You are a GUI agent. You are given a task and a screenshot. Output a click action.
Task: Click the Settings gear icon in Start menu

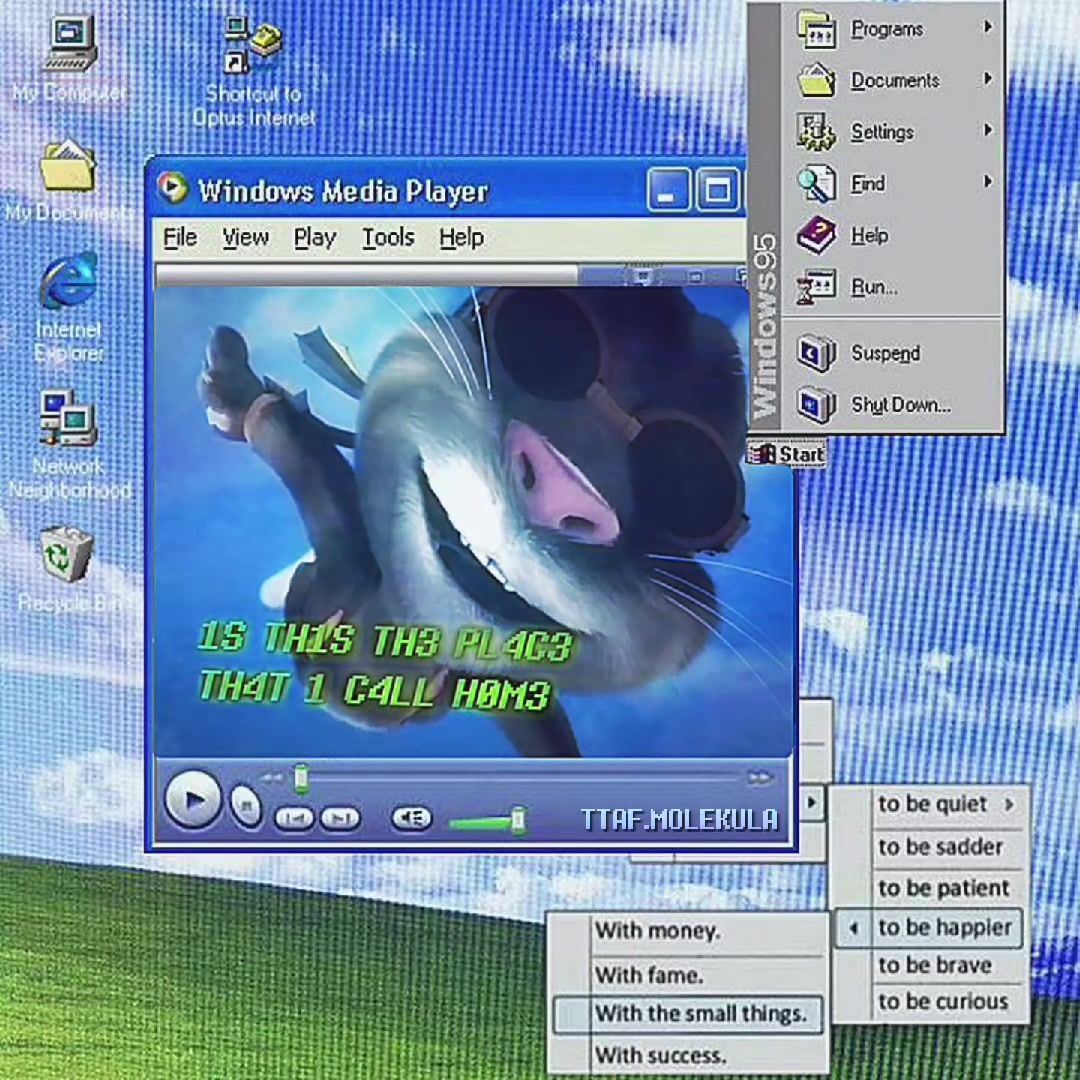[816, 132]
